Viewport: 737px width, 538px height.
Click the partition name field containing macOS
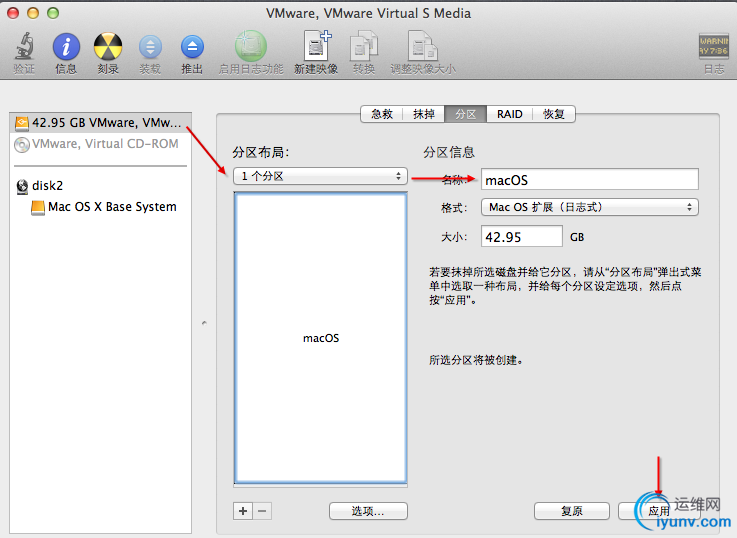pos(589,179)
